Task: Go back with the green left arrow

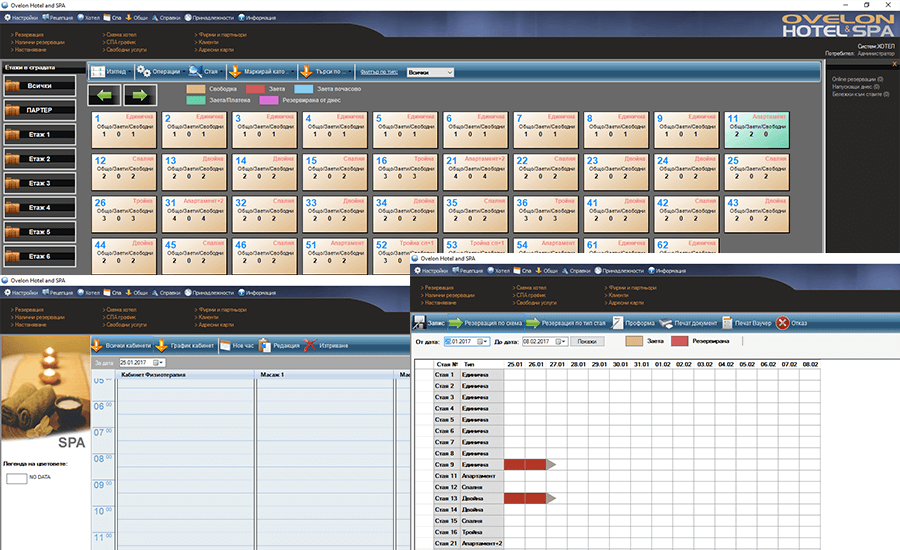Action: (x=104, y=95)
